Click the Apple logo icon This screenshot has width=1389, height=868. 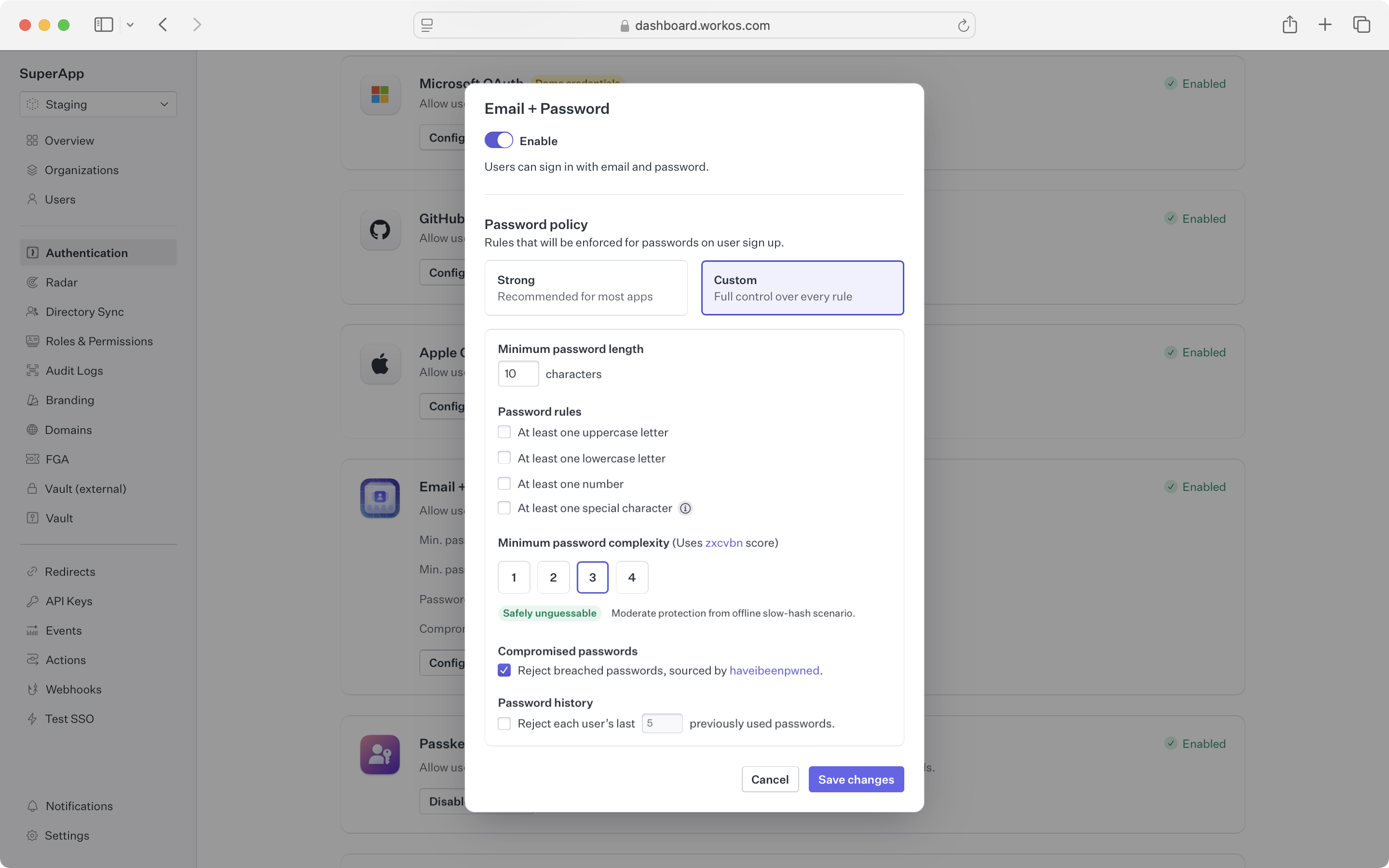[380, 364]
